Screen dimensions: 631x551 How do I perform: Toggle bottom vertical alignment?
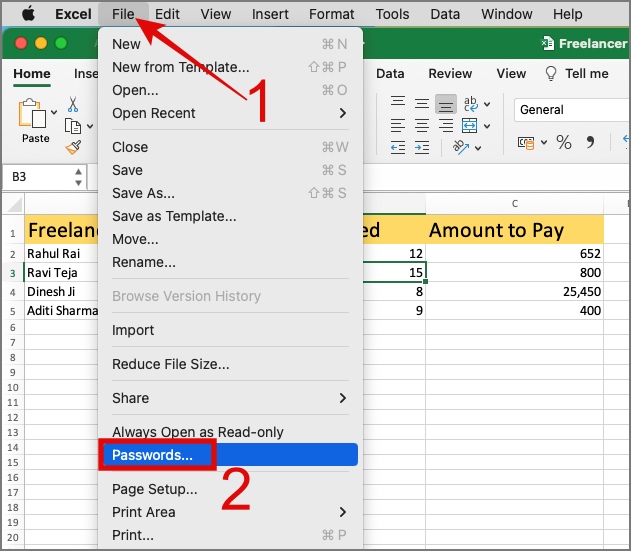tap(445, 104)
